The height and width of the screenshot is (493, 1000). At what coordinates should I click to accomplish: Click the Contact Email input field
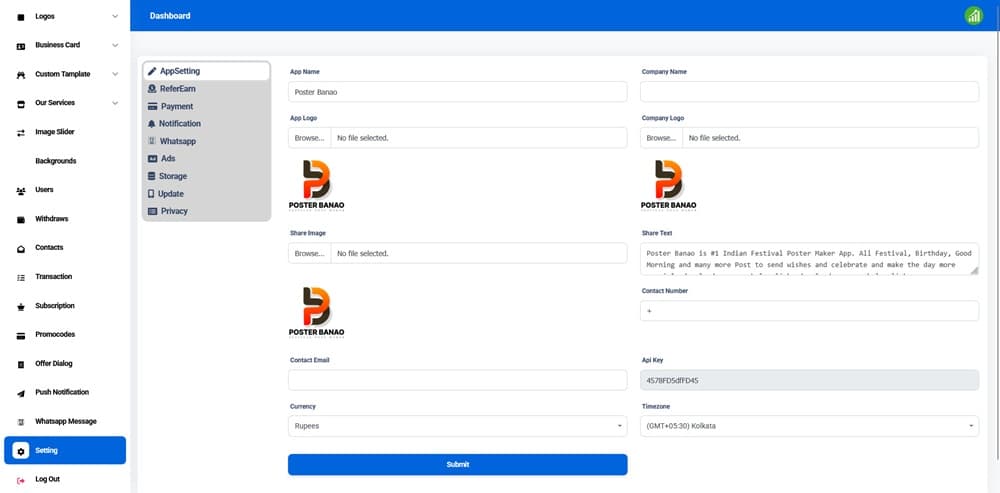pos(457,380)
